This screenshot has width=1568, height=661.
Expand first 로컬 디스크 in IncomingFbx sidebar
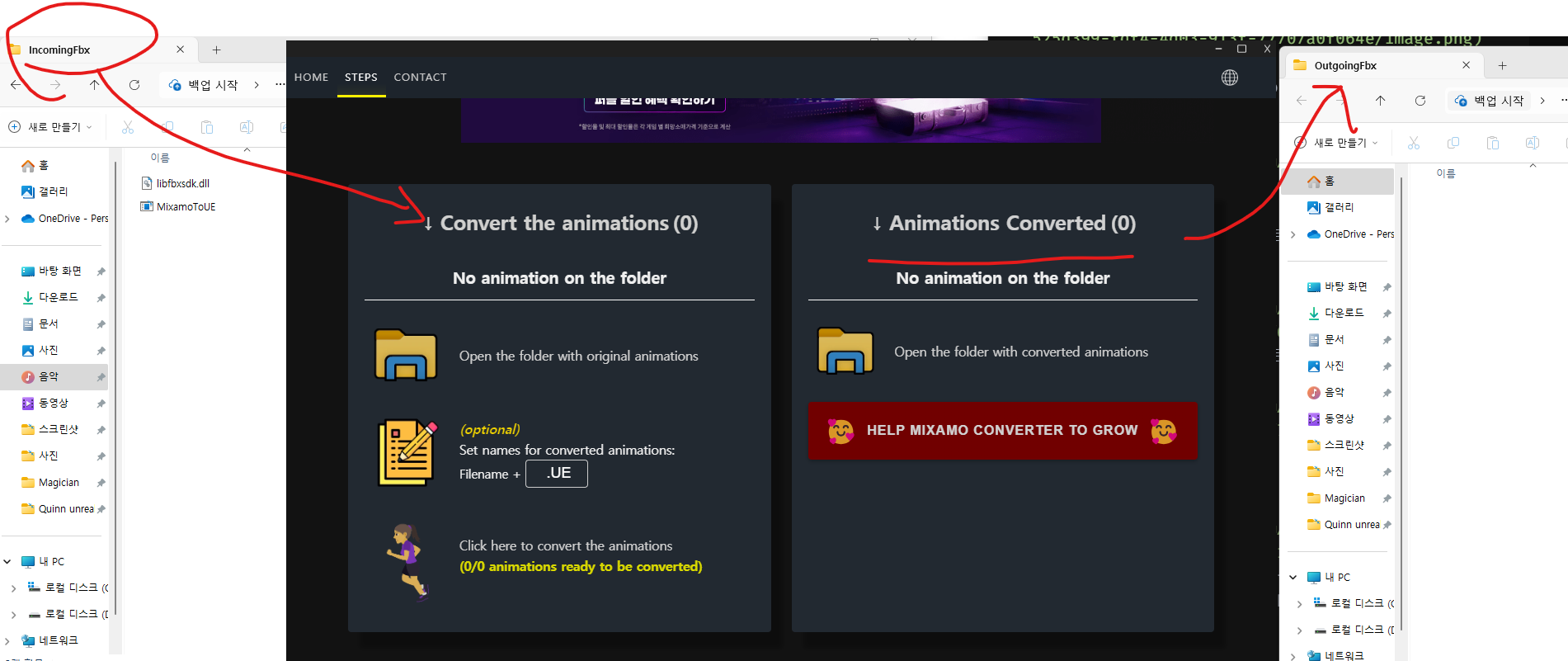(14, 588)
